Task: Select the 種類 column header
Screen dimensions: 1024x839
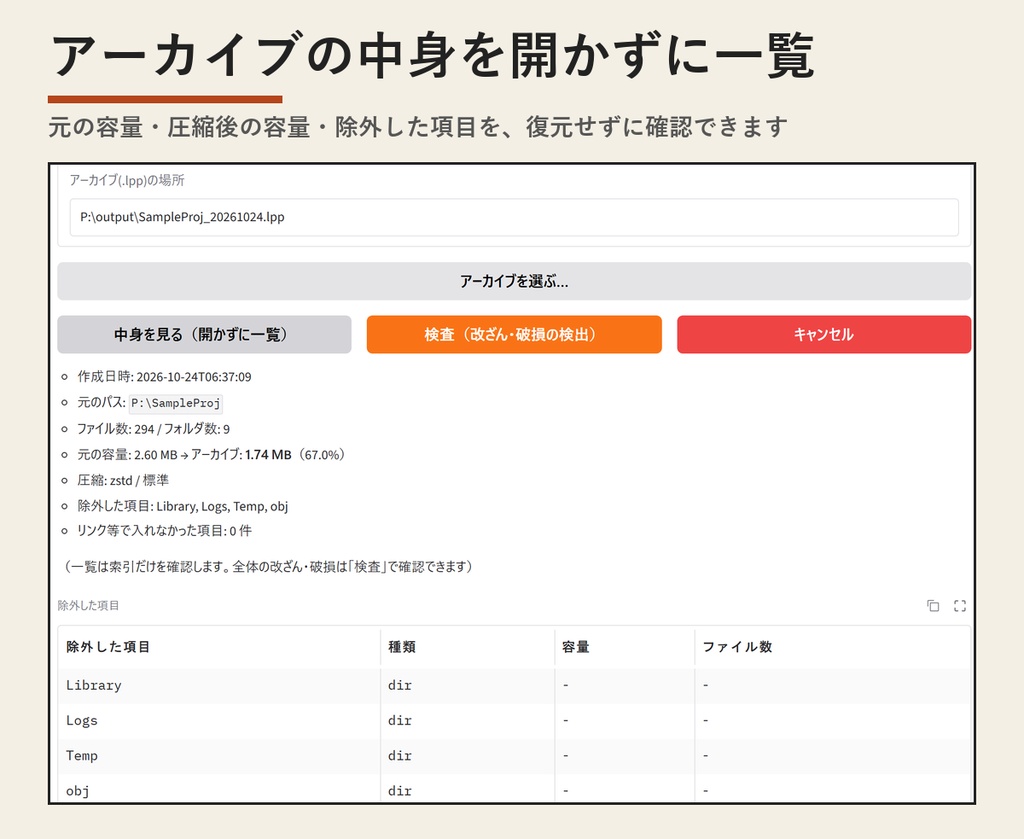Action: [x=468, y=647]
